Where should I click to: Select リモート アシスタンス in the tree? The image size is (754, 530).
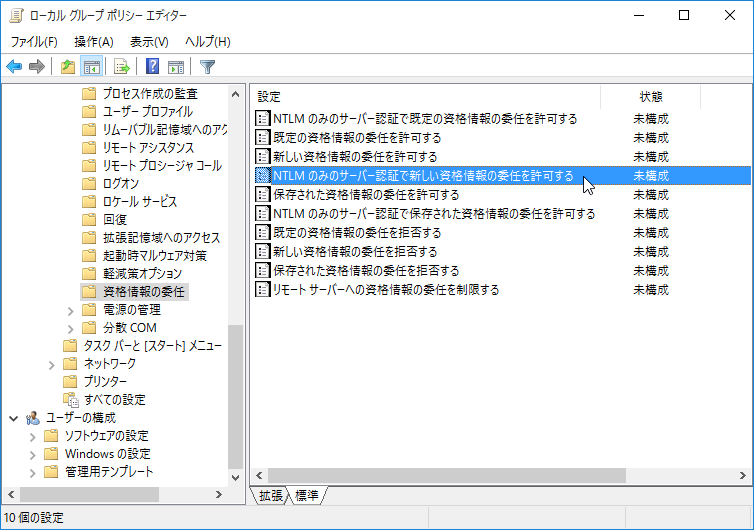(148, 147)
